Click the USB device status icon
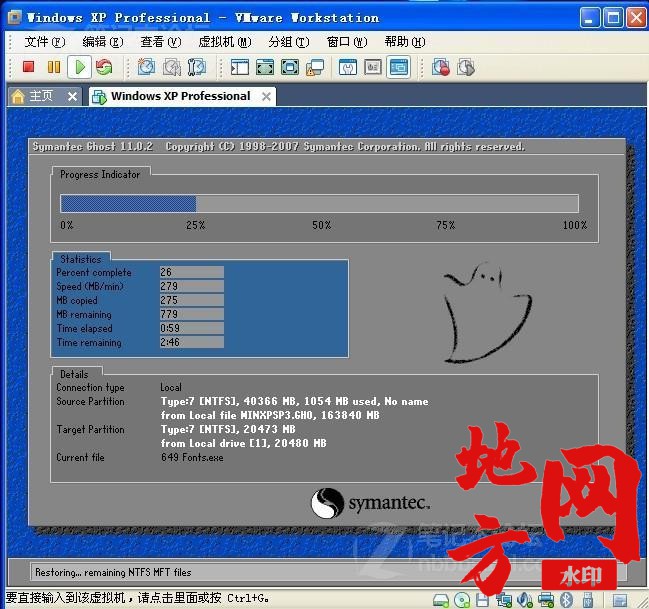The height and width of the screenshot is (609, 649). tap(588, 600)
